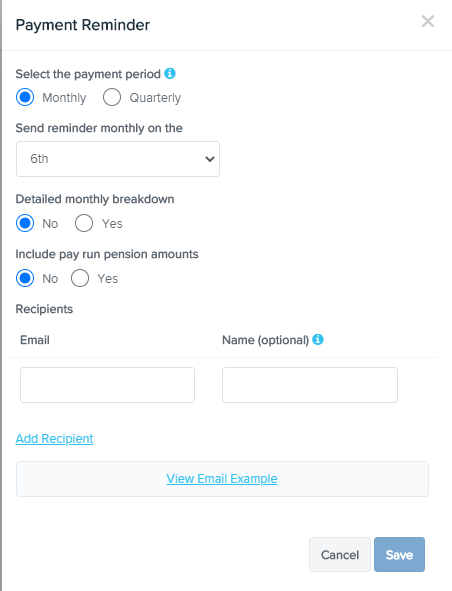452x591 pixels.
Task: Select No for pay run pension amounts
Action: click(x=25, y=278)
